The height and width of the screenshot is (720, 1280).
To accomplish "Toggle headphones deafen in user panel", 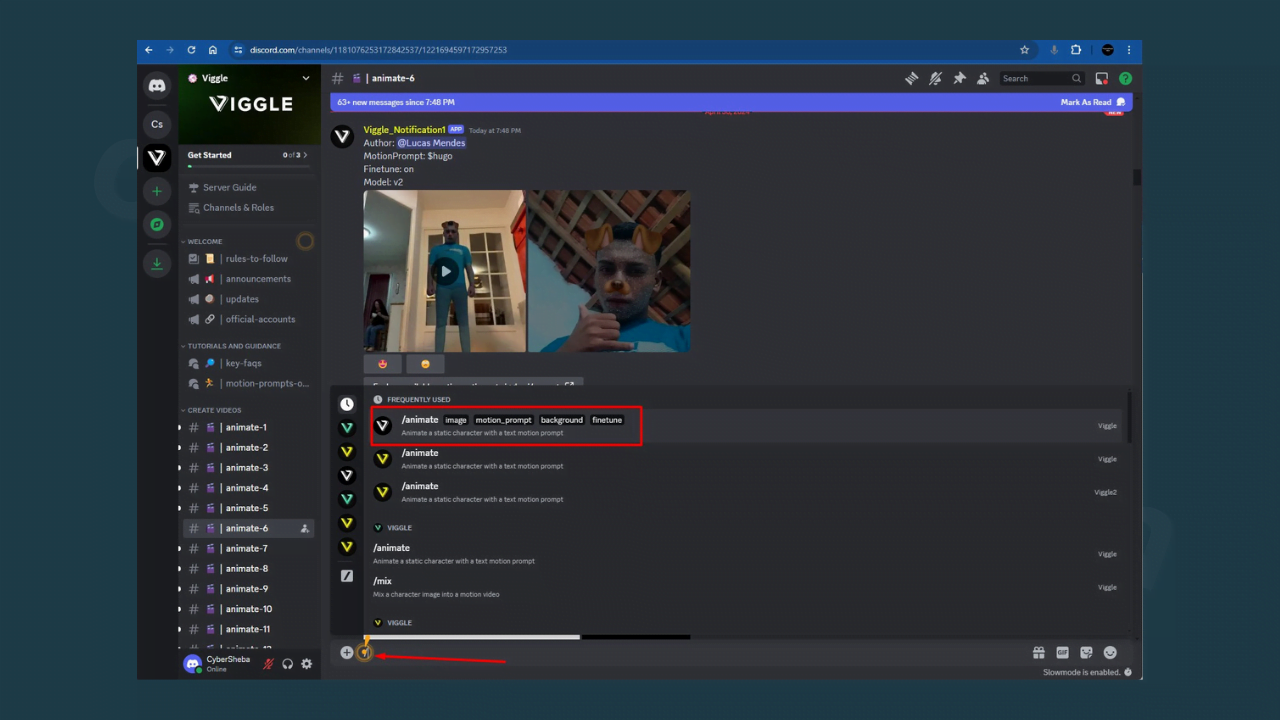I will click(x=287, y=664).
